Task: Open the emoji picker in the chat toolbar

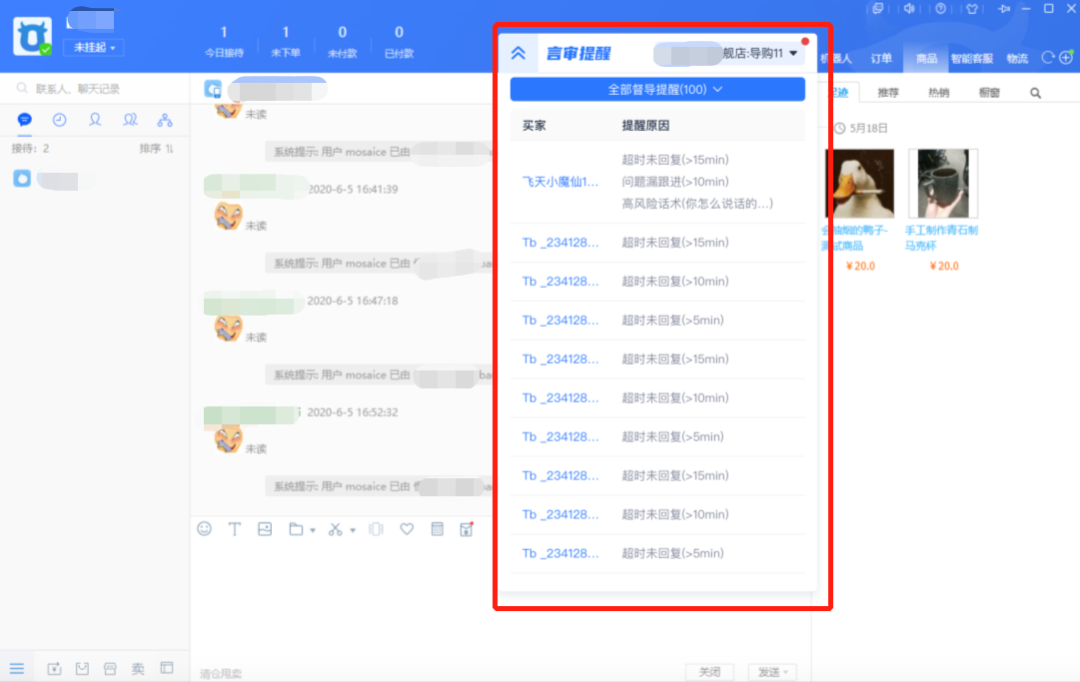Action: (205, 529)
